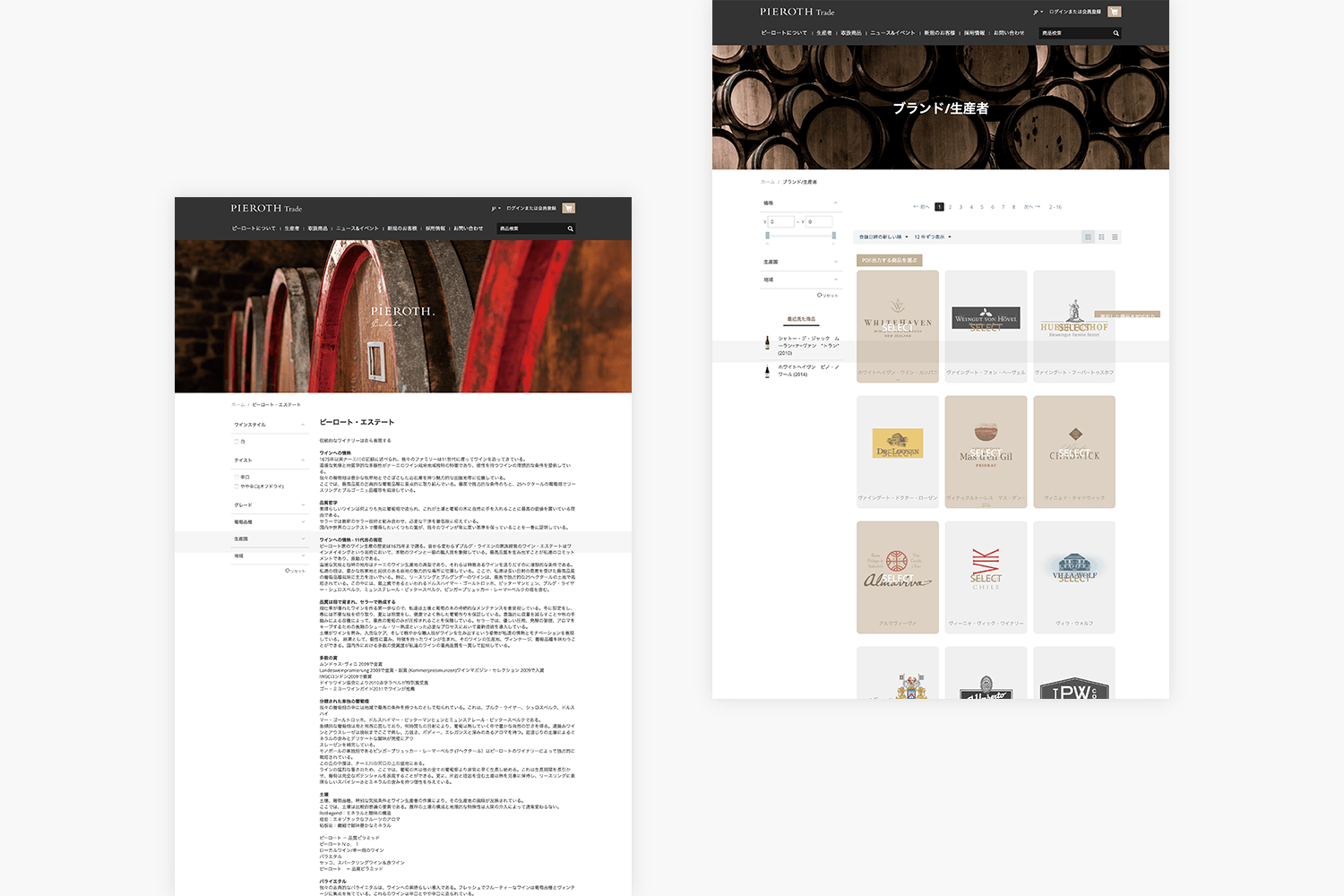
Task: Tick the 白 wine style checkbox
Action: [x=237, y=442]
